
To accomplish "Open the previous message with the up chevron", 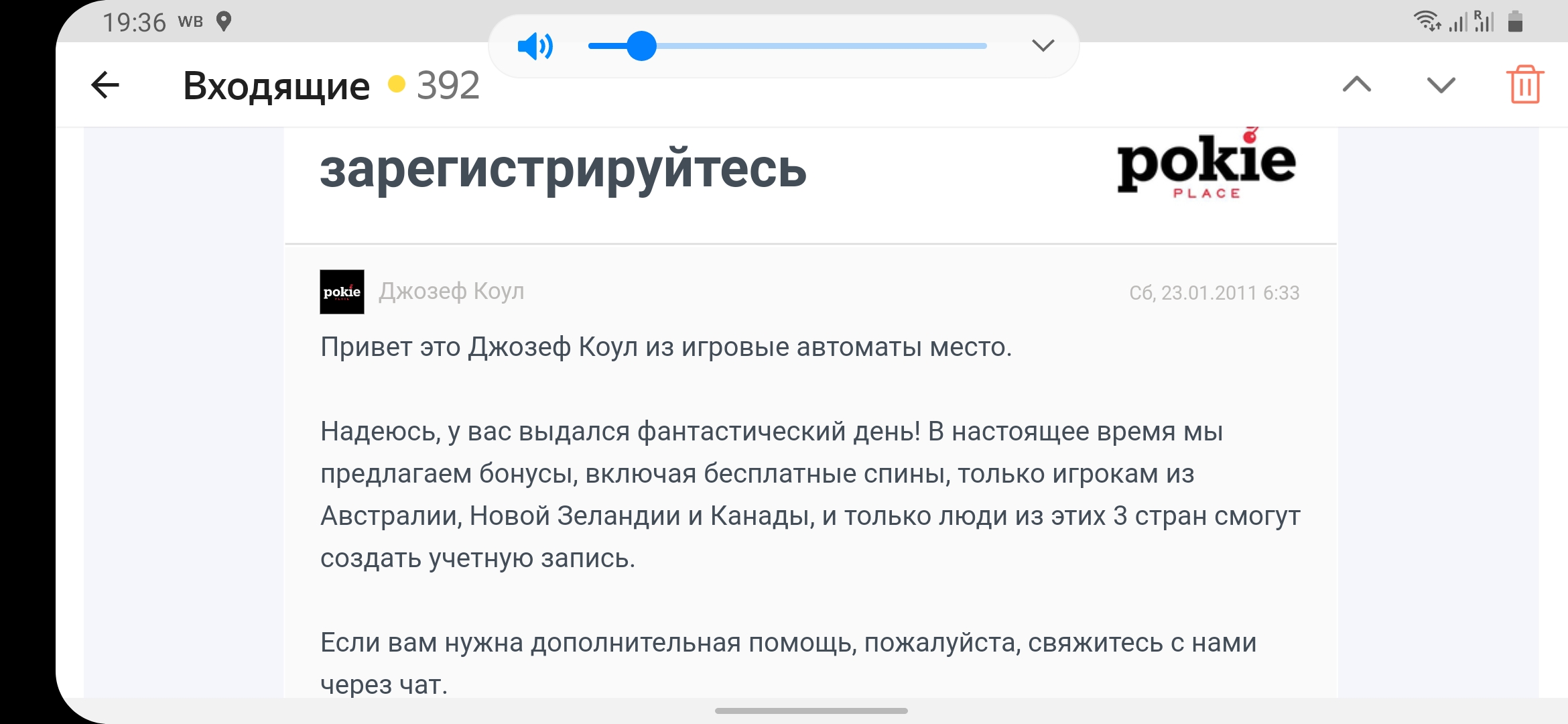I will (1357, 85).
